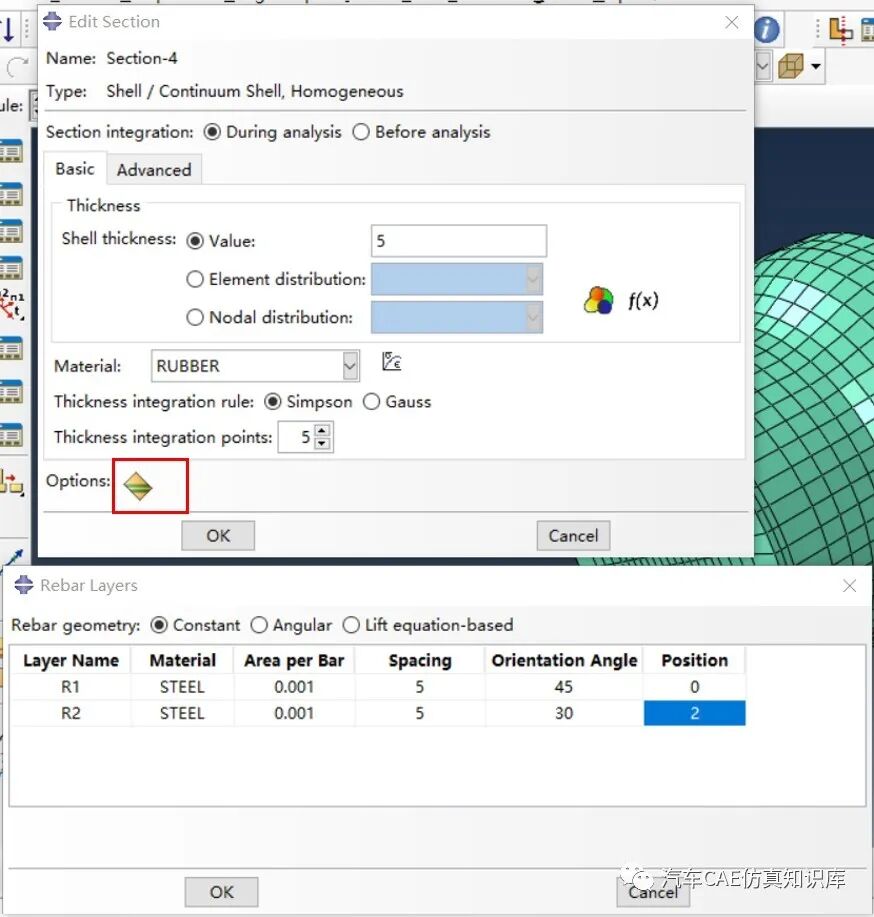Click the partition tool icon top right
The image size is (874, 917).
[841, 30]
